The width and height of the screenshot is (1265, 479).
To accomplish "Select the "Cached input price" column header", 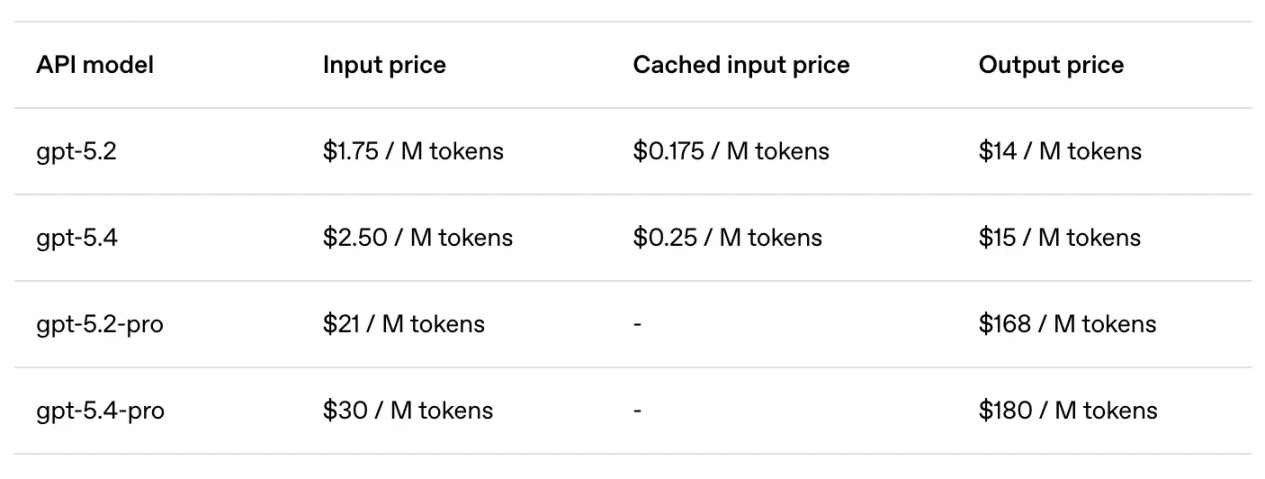I will click(741, 65).
